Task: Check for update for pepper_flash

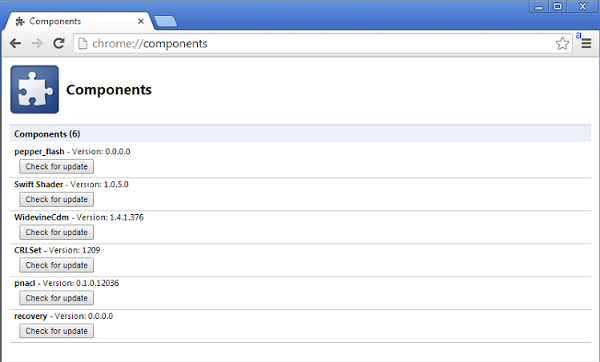Action: coord(57,166)
